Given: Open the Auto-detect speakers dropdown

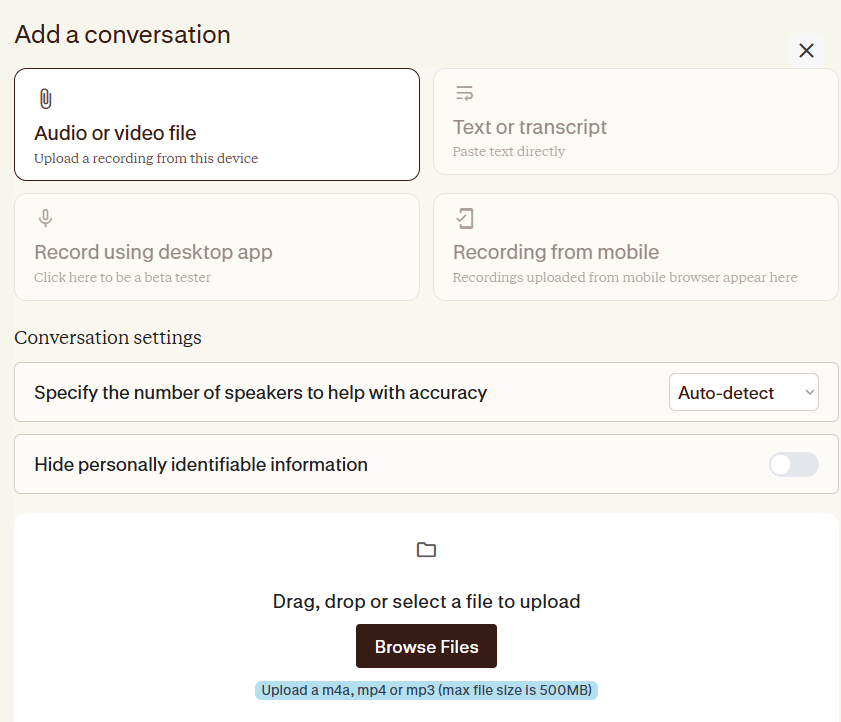Looking at the screenshot, I should [743, 392].
